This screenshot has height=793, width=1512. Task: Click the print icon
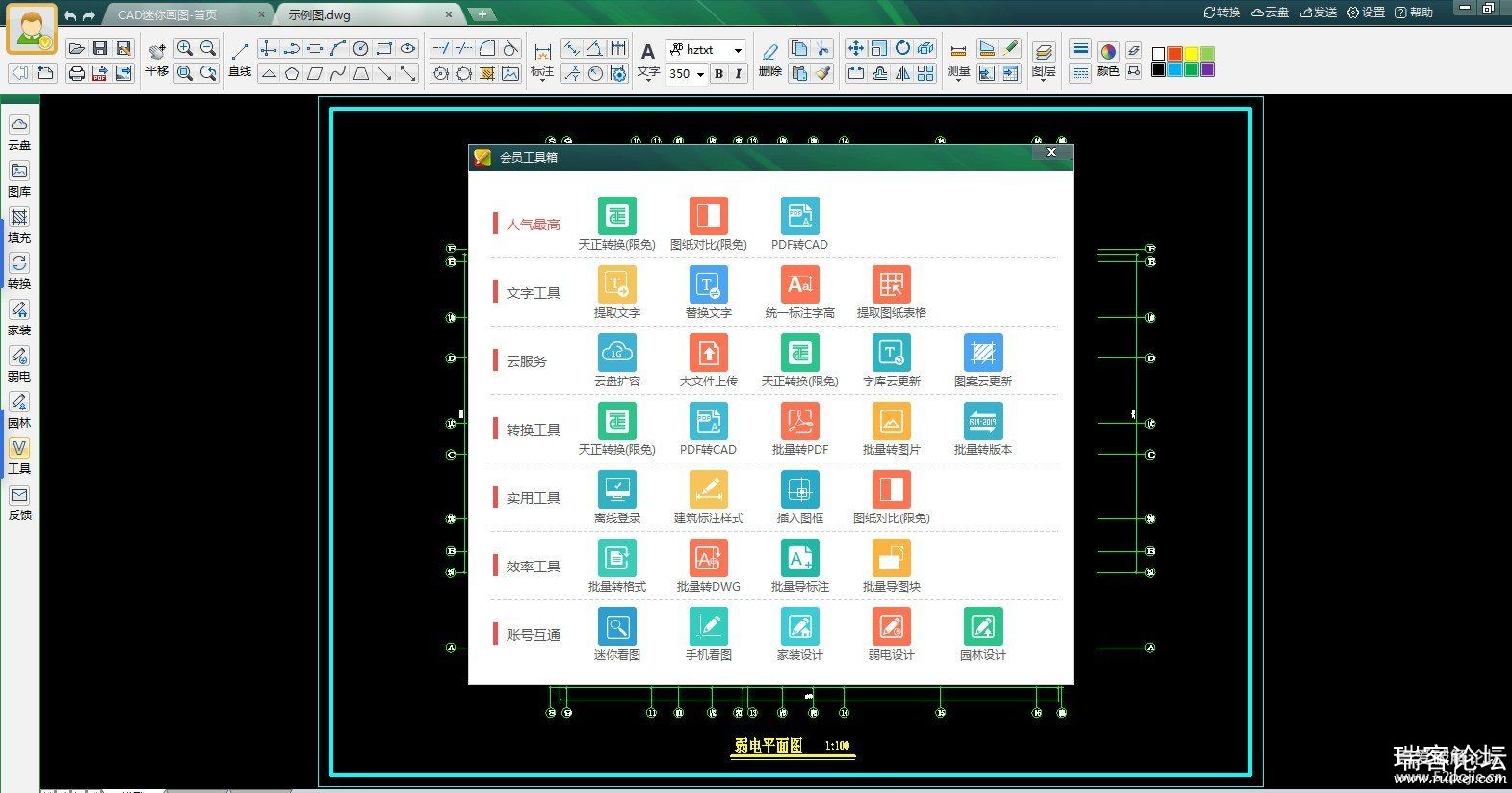pyautogui.click(x=76, y=73)
